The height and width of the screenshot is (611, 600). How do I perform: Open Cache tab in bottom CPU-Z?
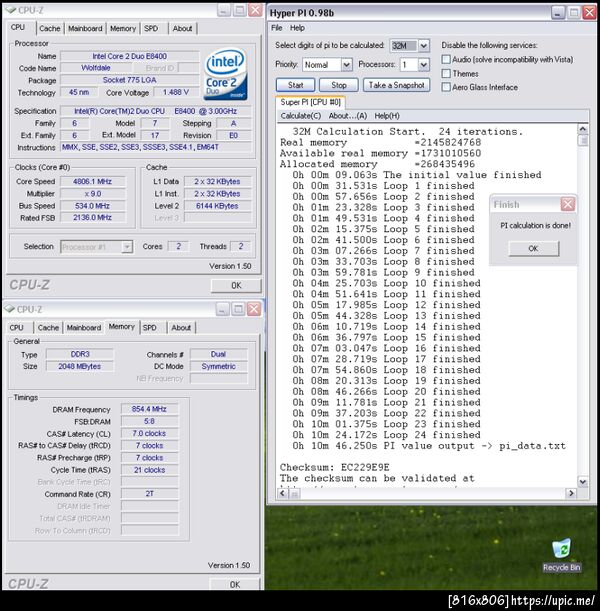(48, 328)
